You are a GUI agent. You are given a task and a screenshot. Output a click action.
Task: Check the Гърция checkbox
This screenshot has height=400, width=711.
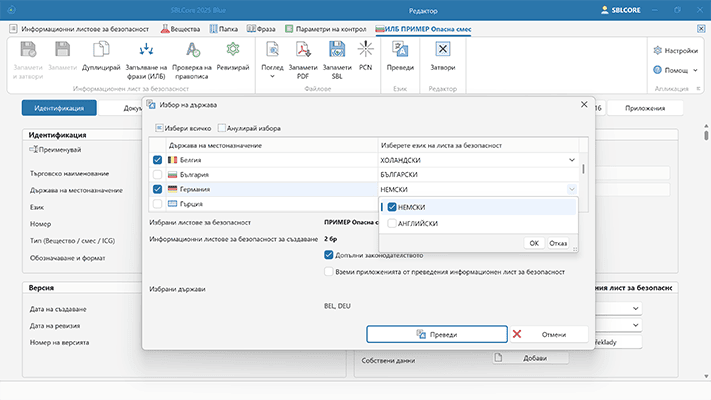(x=157, y=204)
